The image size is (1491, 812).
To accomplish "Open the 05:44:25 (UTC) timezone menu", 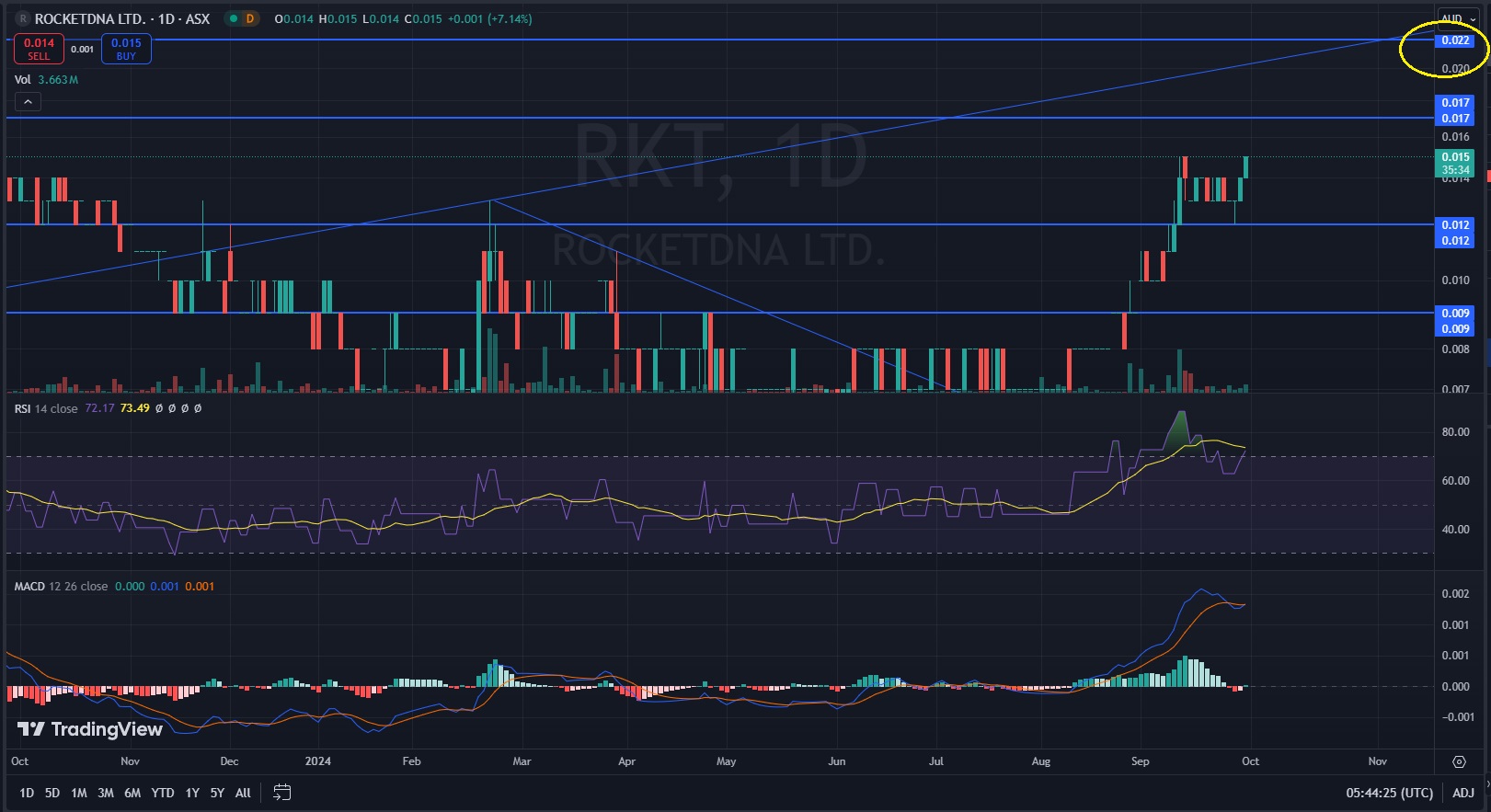I will (x=1390, y=793).
